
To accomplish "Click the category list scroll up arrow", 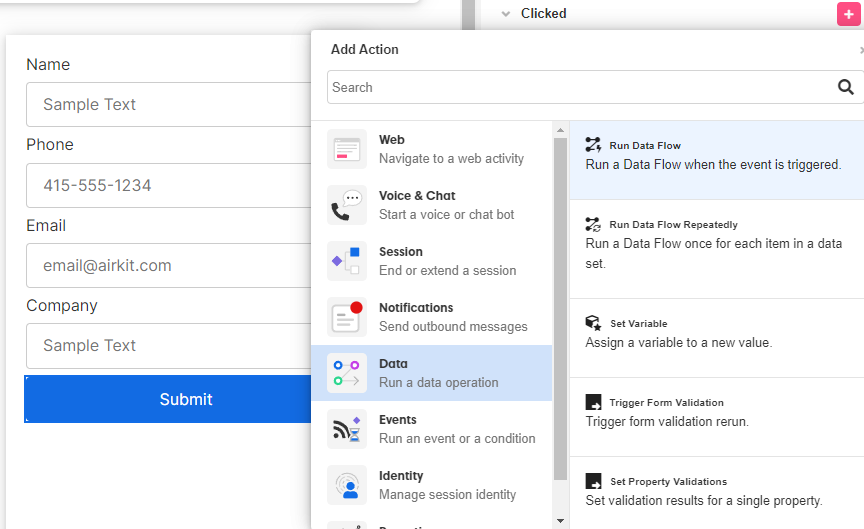I will point(560,130).
